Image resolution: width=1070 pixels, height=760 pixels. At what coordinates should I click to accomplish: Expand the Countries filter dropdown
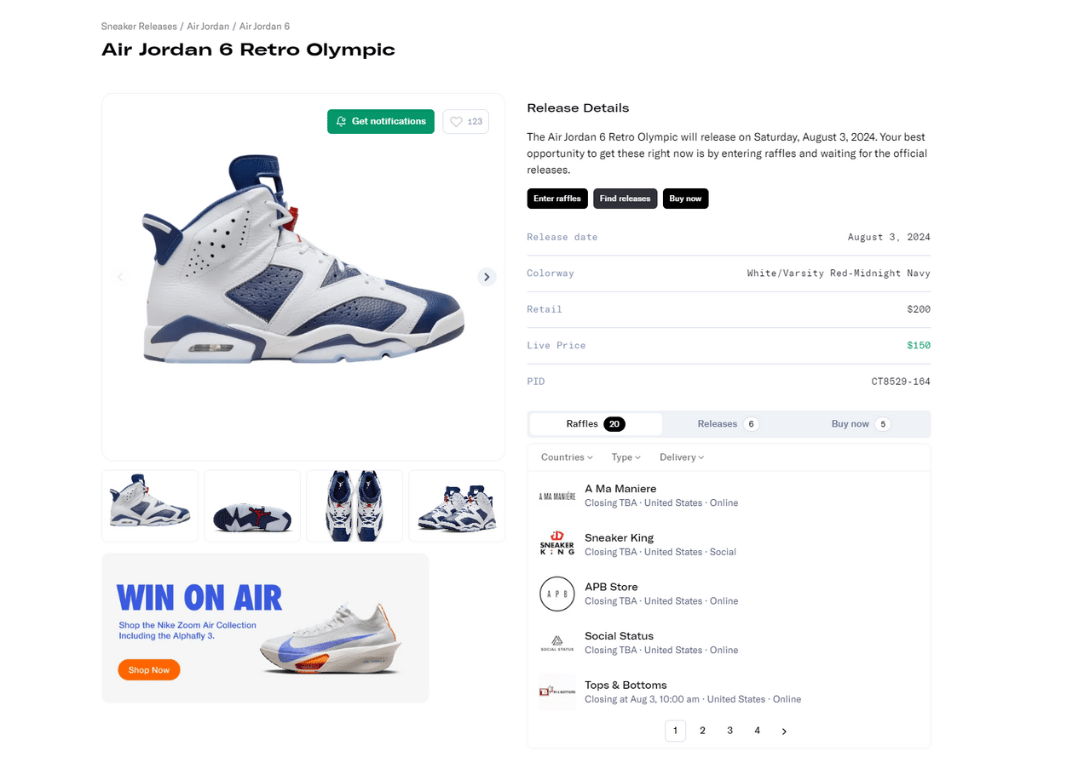coord(567,457)
